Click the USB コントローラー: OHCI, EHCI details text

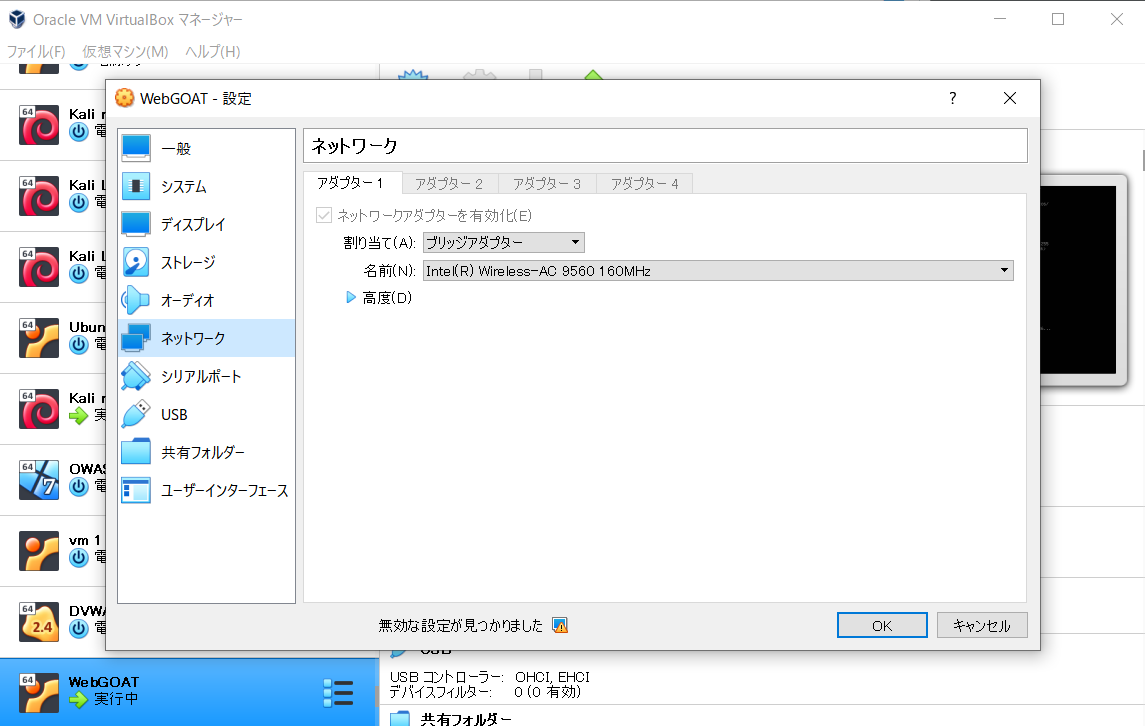click(489, 677)
